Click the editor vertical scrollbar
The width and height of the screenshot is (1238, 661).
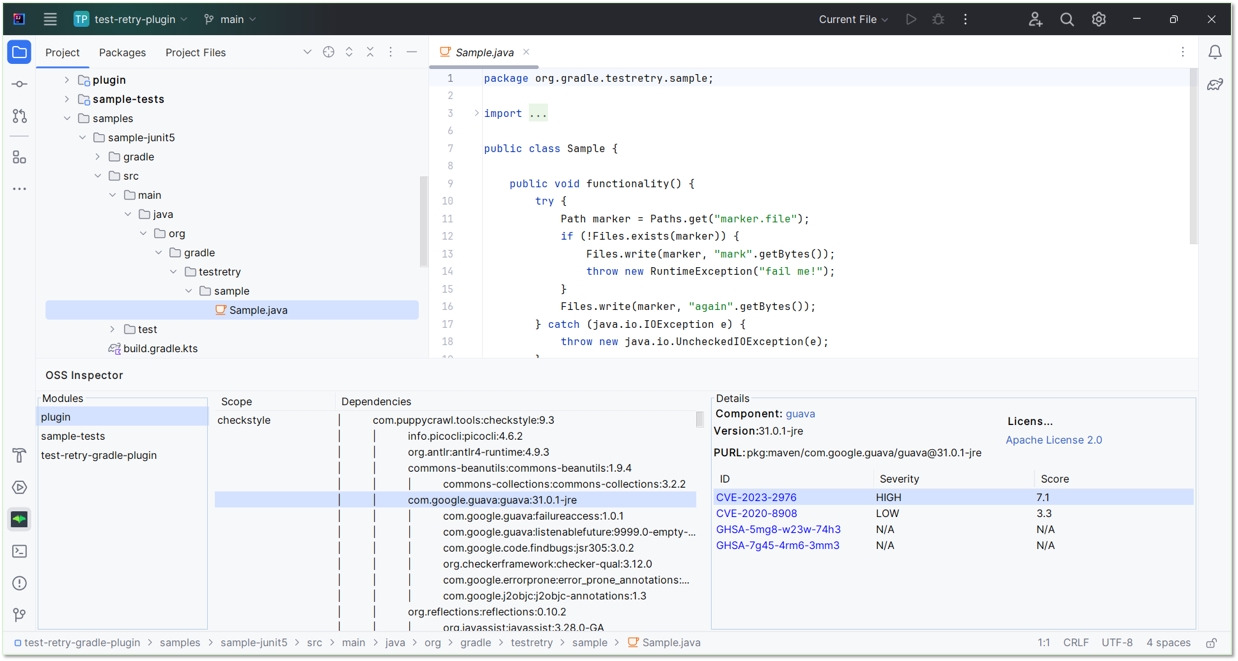pyautogui.click(x=1193, y=156)
